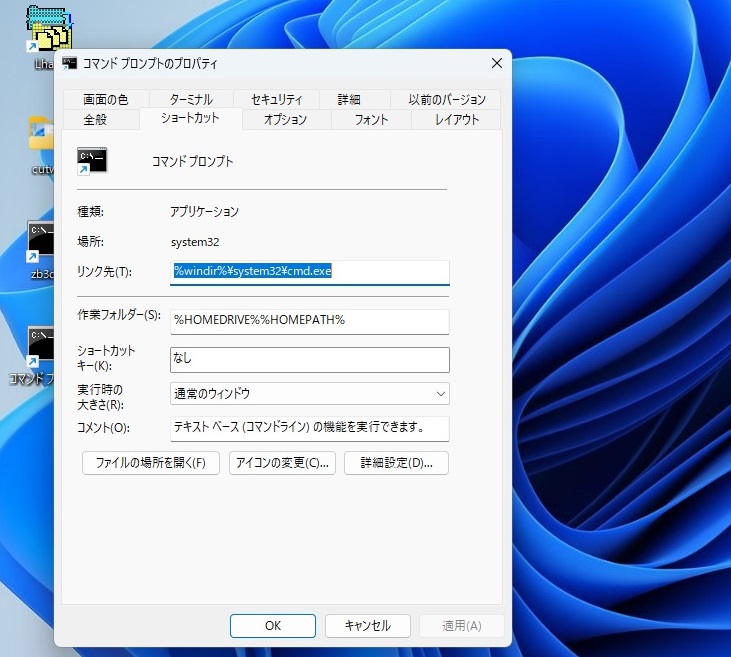Open the 詳細 tab
The image size is (731, 657).
(349, 99)
